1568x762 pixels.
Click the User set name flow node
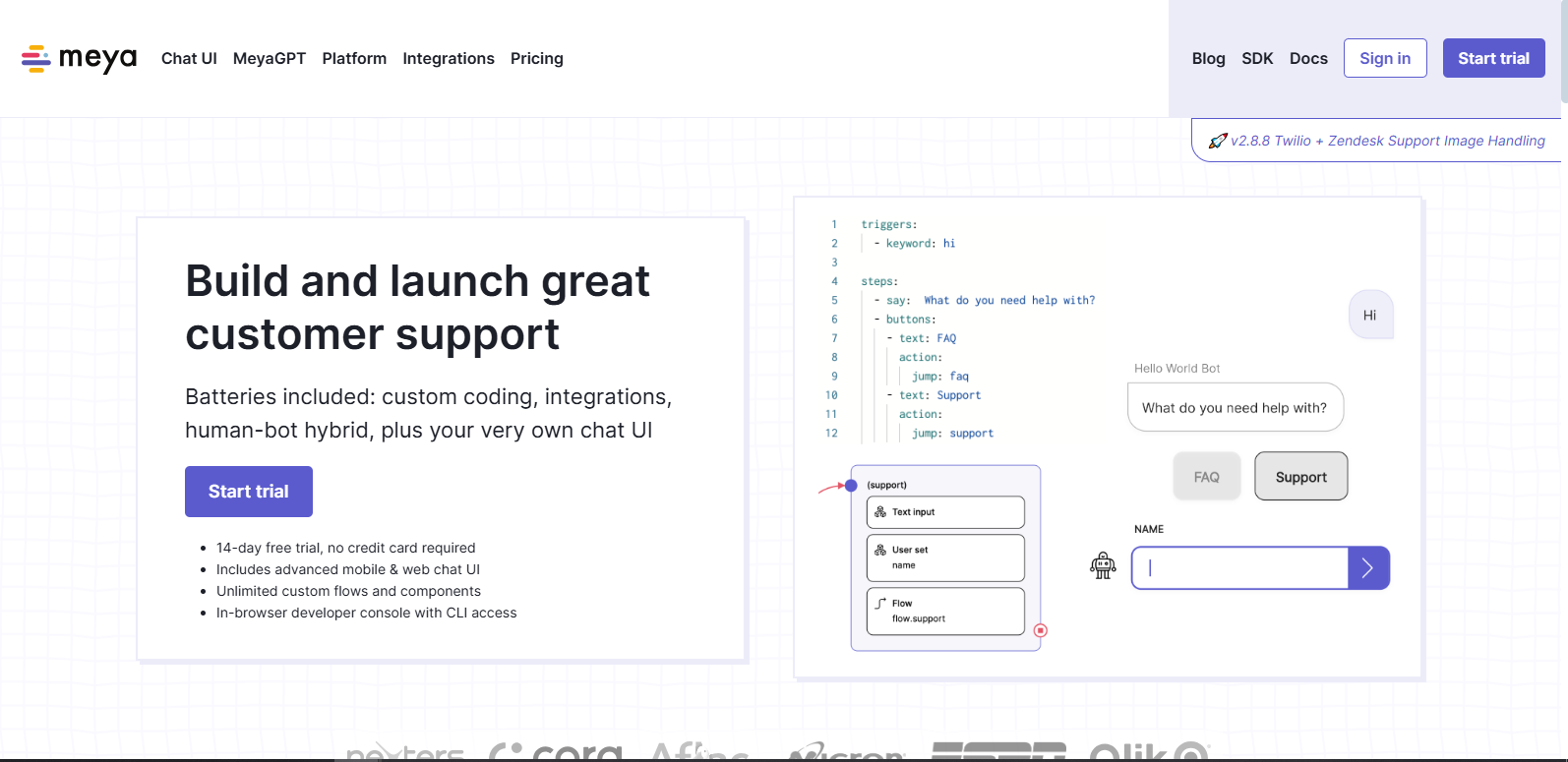945,557
